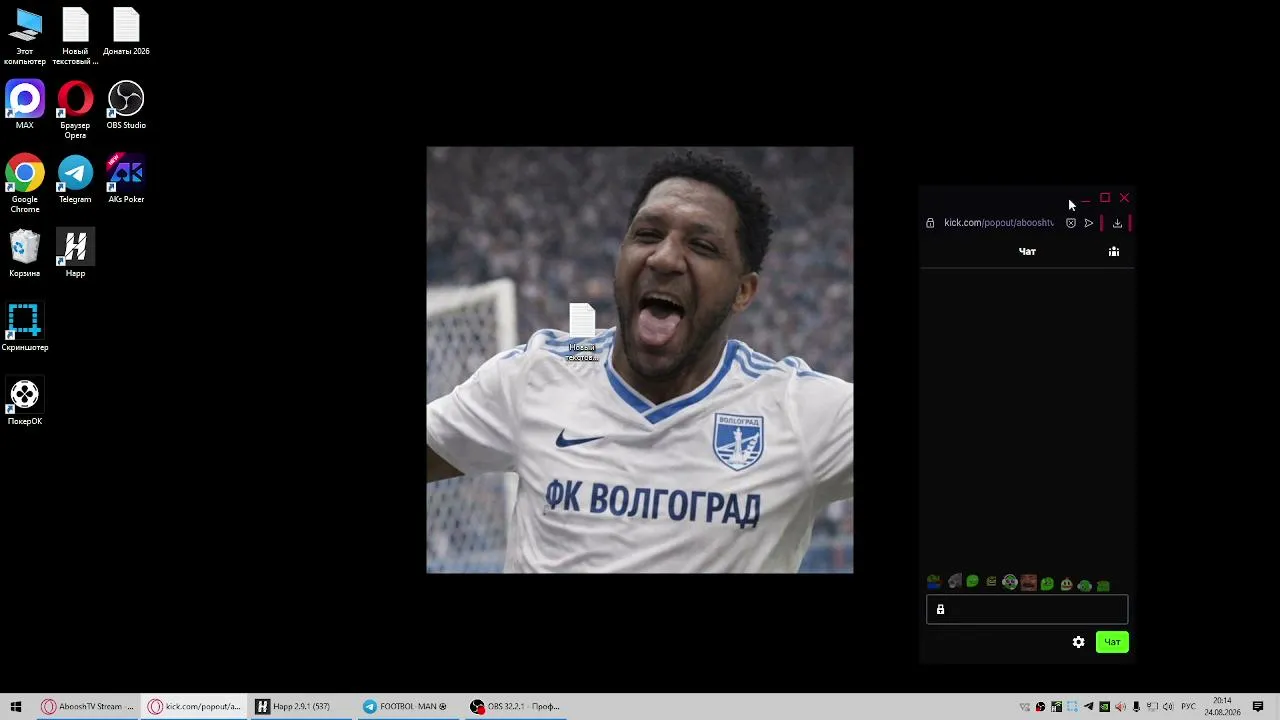1280x720 pixels.
Task: Click the Чат header label
Action: click(x=1027, y=251)
